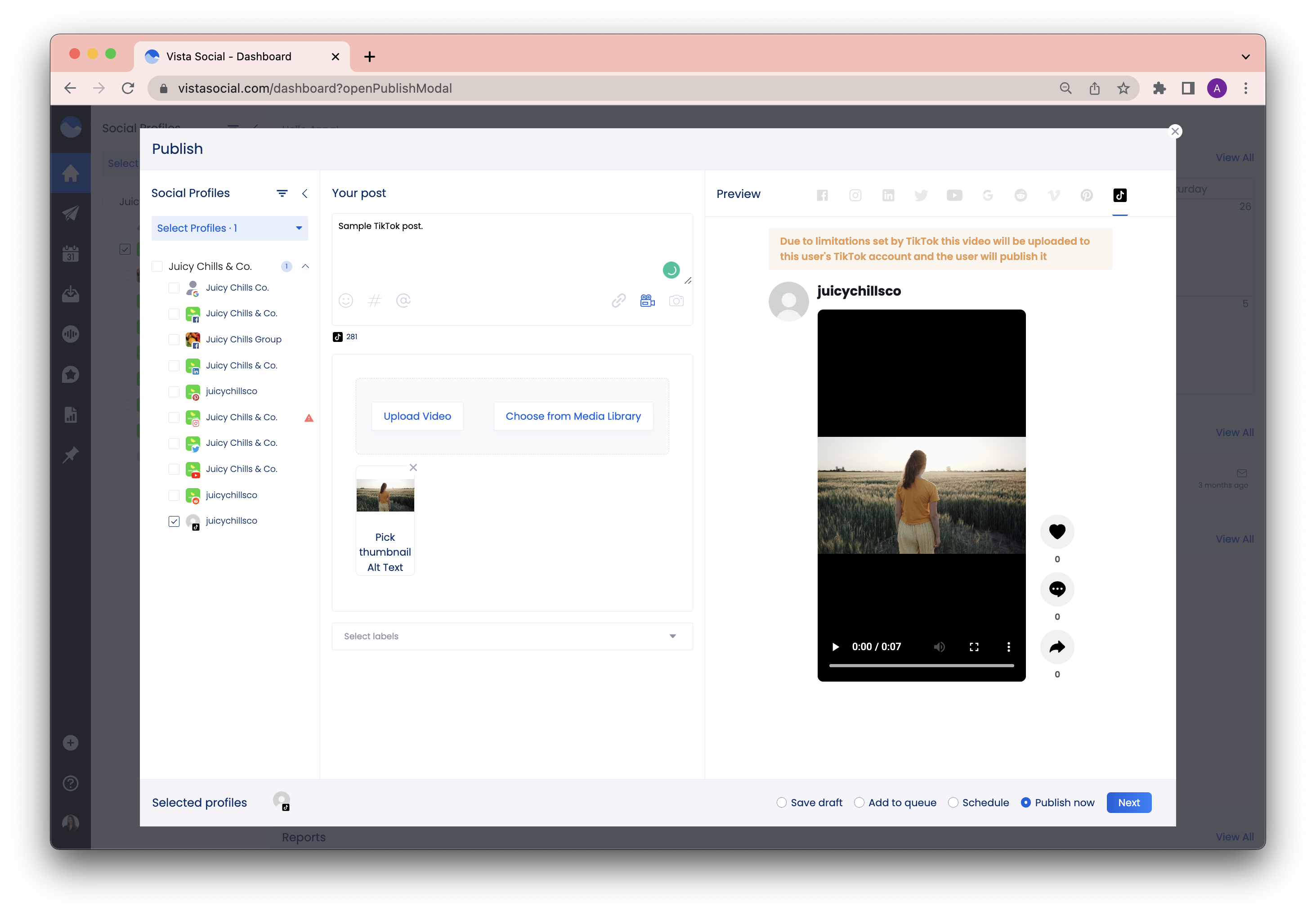
Task: Click the grammar check green circle icon
Action: (671, 269)
